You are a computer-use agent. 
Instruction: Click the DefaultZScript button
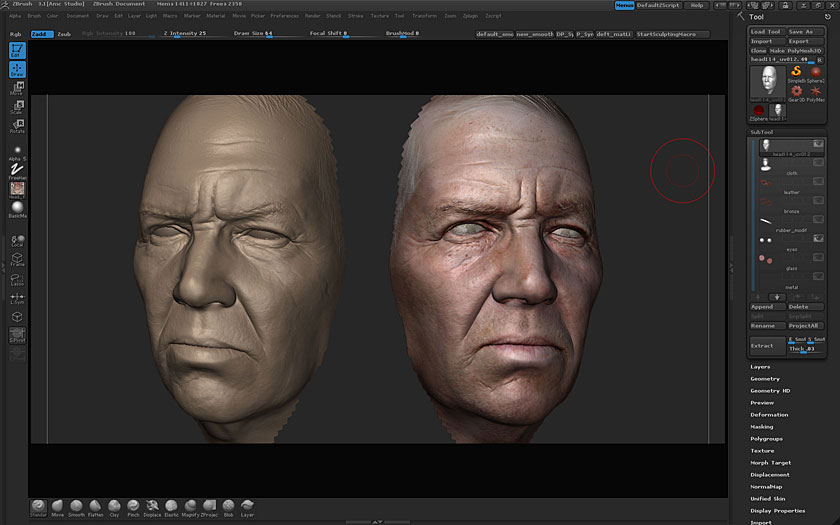(x=658, y=5)
